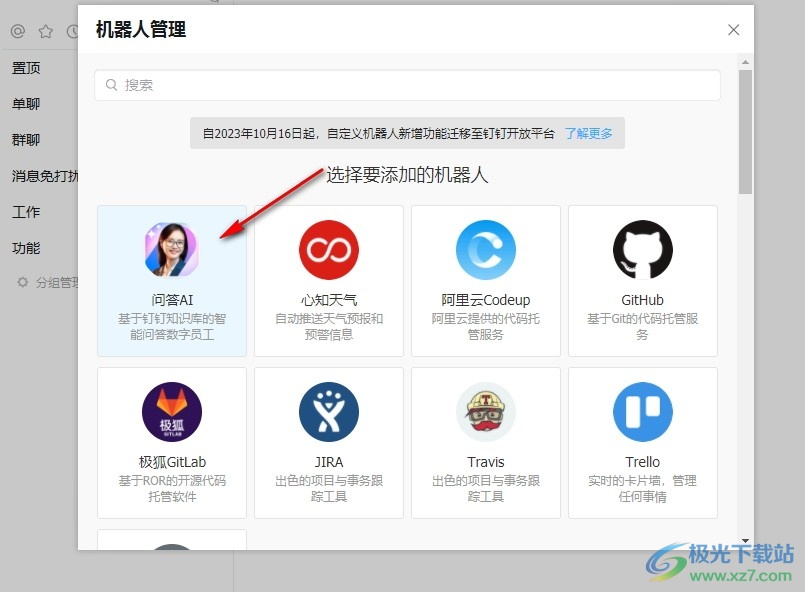805x592 pixels.
Task: Click 基于Git的代码托管服务 description
Action: pos(643,327)
